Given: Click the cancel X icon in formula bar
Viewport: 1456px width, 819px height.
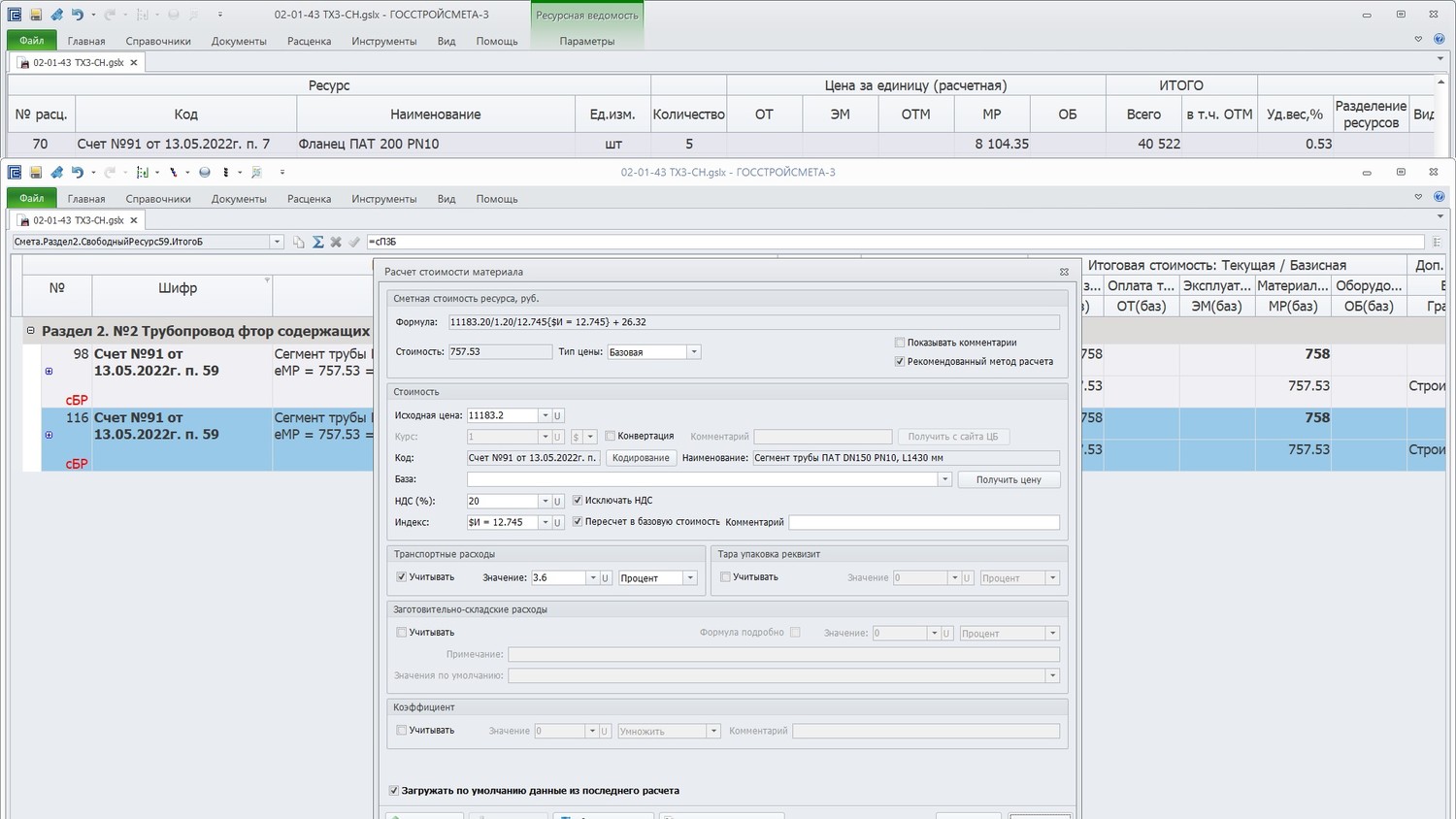Looking at the screenshot, I should [x=336, y=242].
